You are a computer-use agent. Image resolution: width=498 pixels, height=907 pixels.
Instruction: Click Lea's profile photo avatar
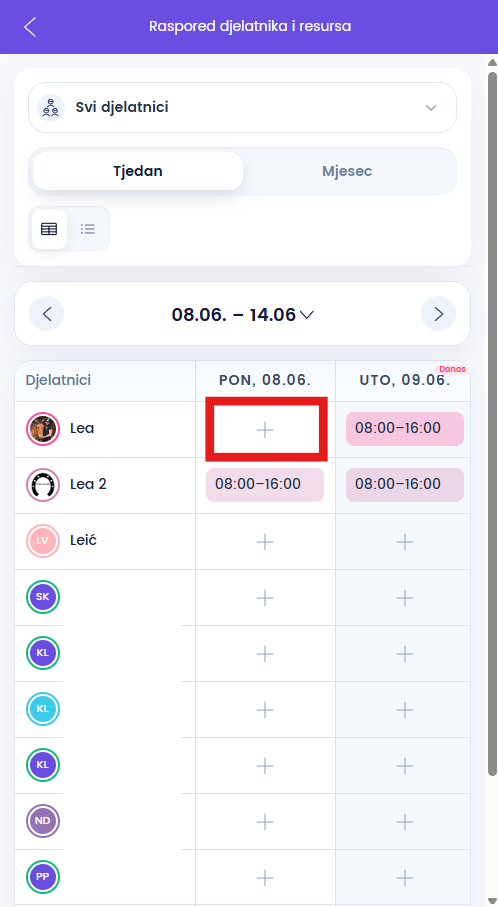click(x=43, y=429)
